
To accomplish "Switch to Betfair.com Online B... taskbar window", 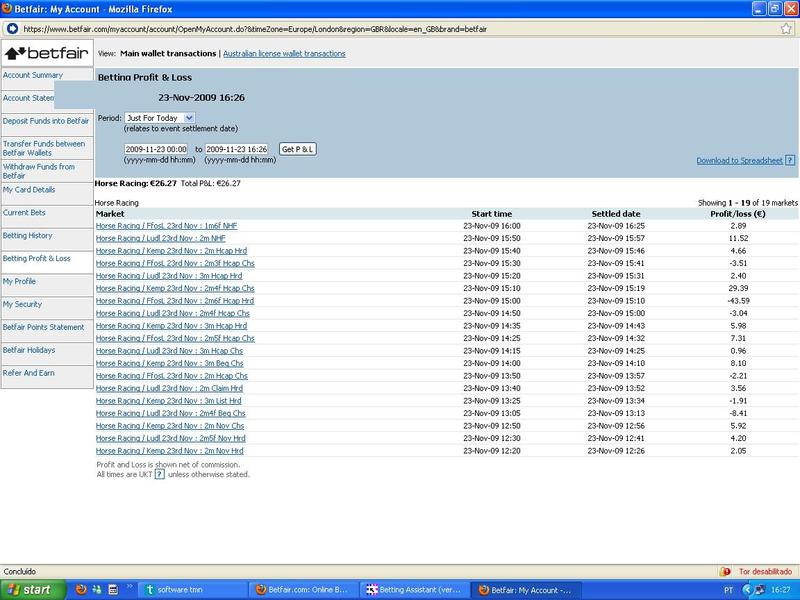I will [x=304, y=590].
